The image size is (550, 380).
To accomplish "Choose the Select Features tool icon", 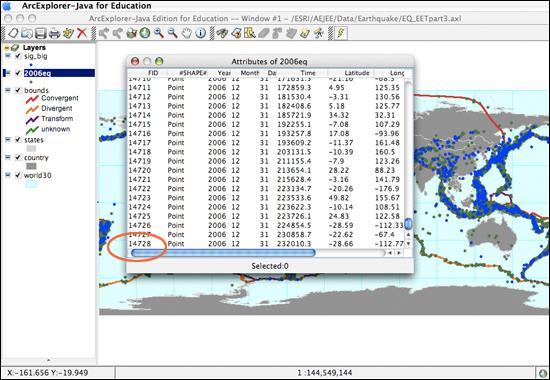I will (249, 33).
